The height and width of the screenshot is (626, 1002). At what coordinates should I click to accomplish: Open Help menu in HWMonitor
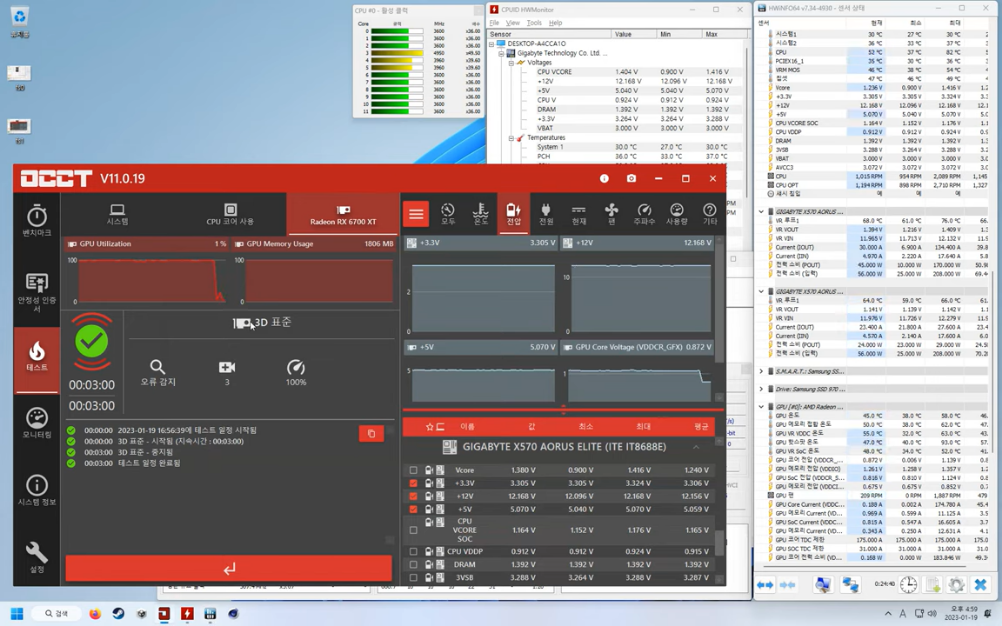[x=555, y=23]
